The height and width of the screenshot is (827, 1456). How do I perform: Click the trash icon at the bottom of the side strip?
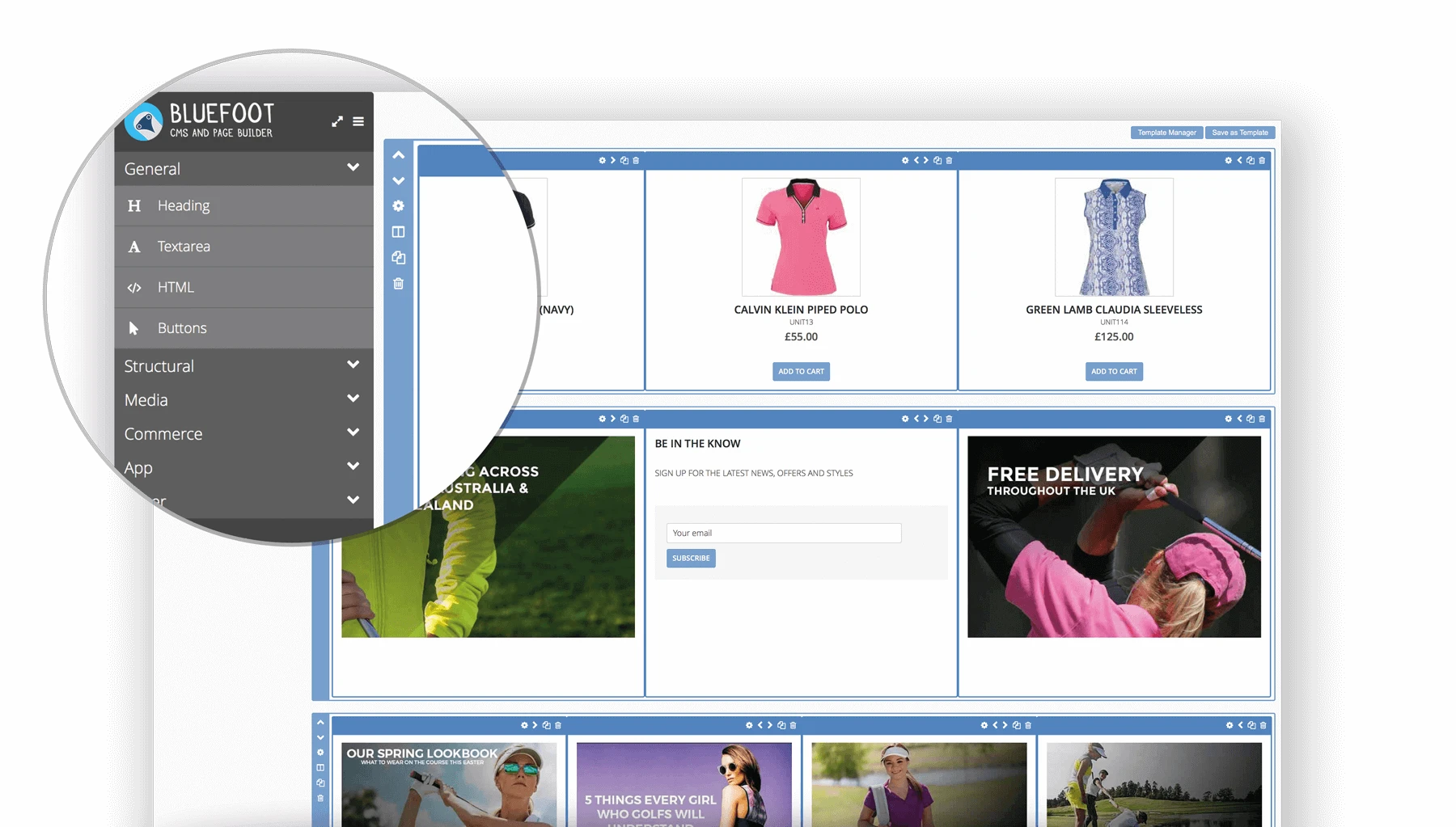(x=397, y=285)
